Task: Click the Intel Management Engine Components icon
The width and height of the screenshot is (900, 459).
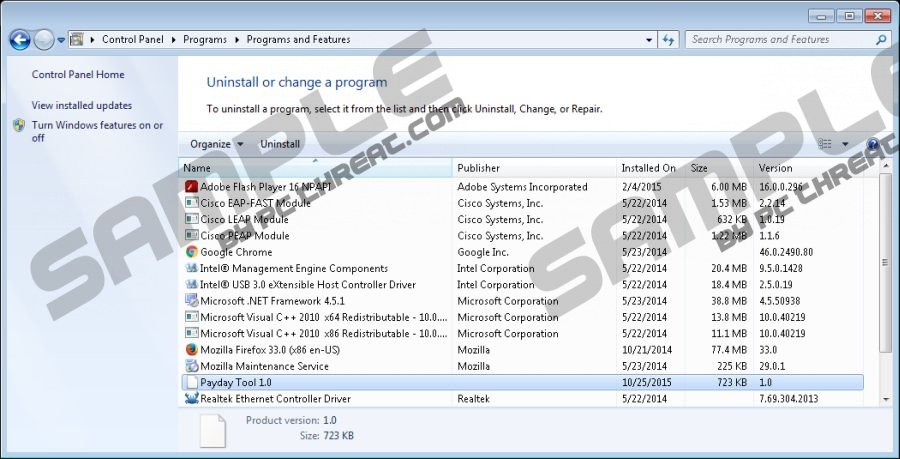Action: point(192,268)
